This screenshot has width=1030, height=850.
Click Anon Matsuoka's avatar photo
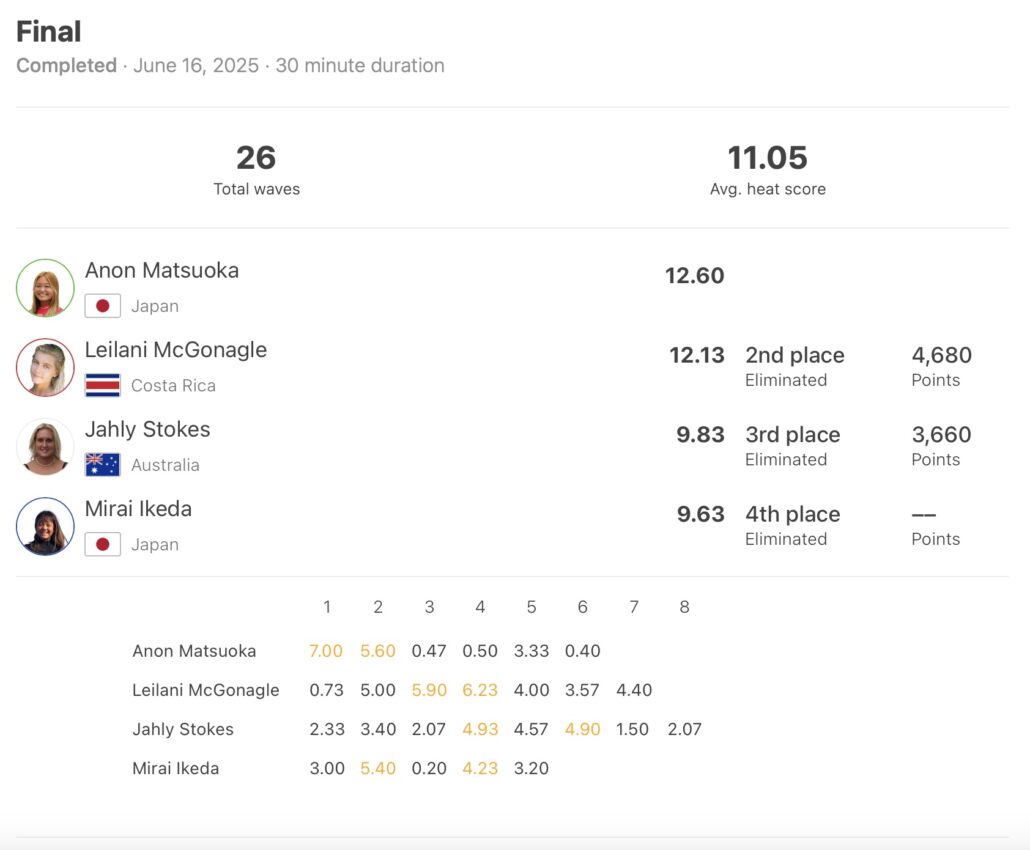tap(45, 288)
